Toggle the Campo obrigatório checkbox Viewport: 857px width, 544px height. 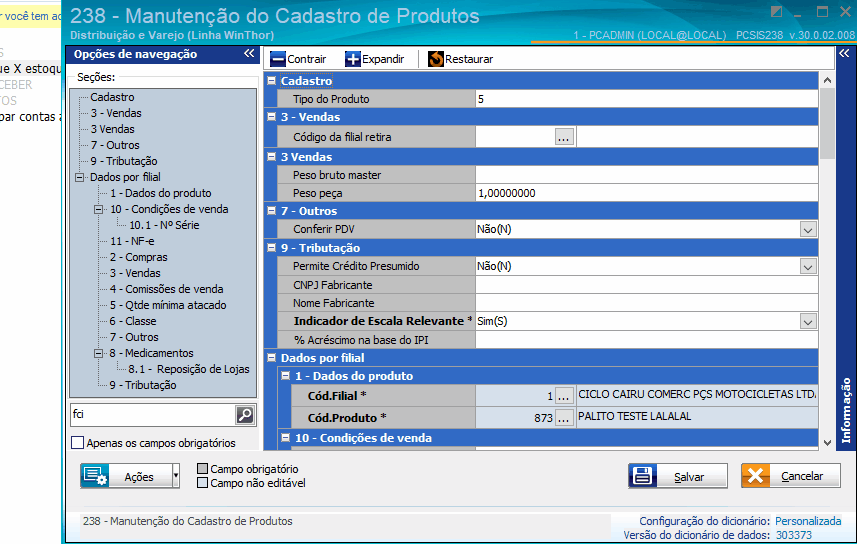[202, 469]
